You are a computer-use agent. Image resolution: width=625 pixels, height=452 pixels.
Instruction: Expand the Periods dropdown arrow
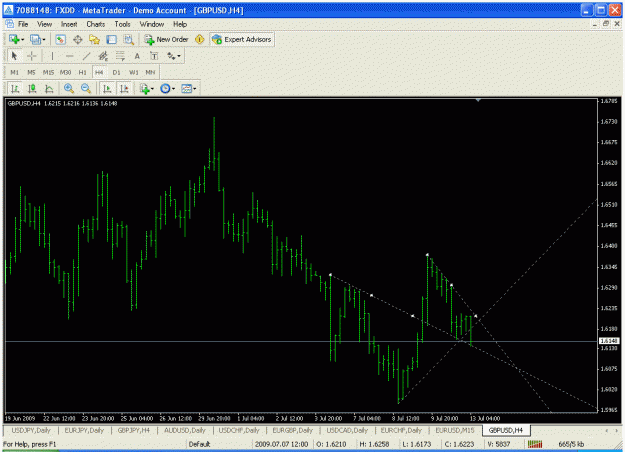tap(173, 89)
